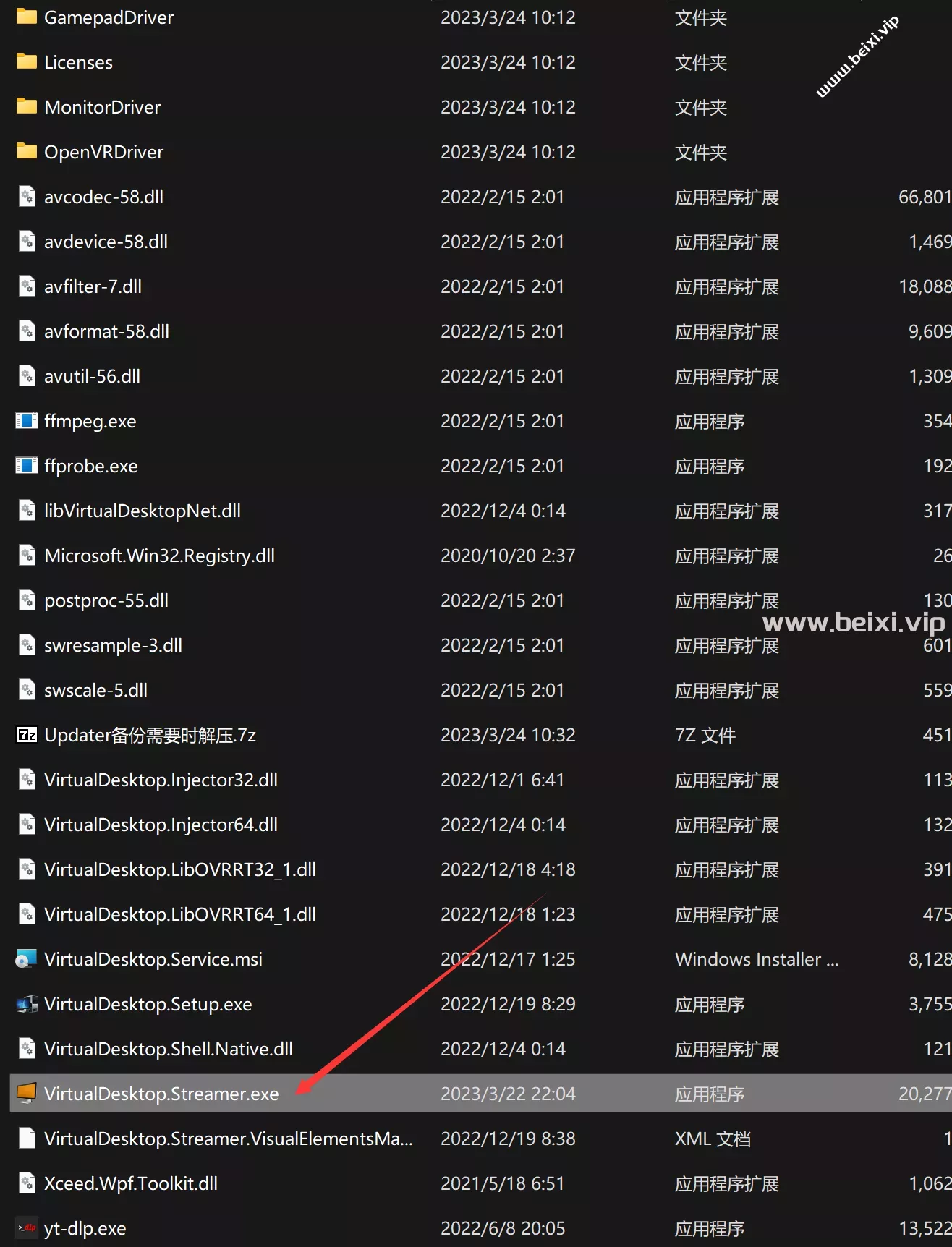Viewport: 952px width, 1247px height.
Task: Click the type label XML 文档
Action: pyautogui.click(x=713, y=1139)
